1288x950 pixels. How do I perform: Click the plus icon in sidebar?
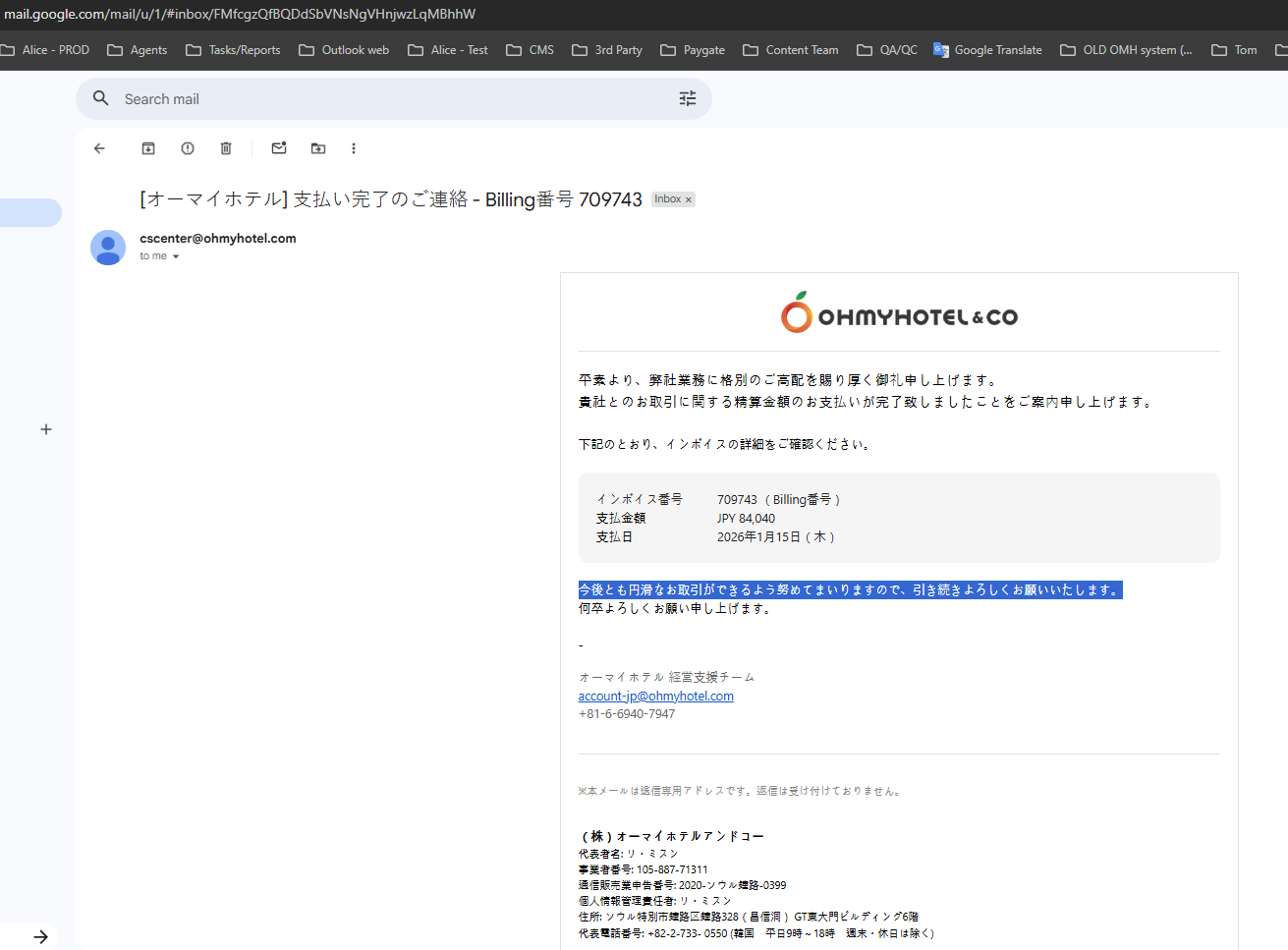pos(46,429)
